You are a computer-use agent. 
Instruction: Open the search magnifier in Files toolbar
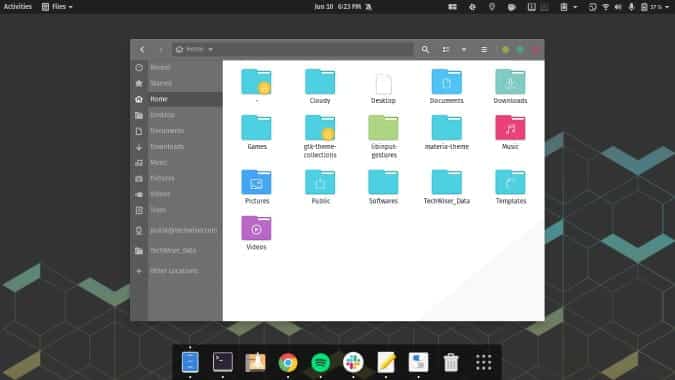425,49
